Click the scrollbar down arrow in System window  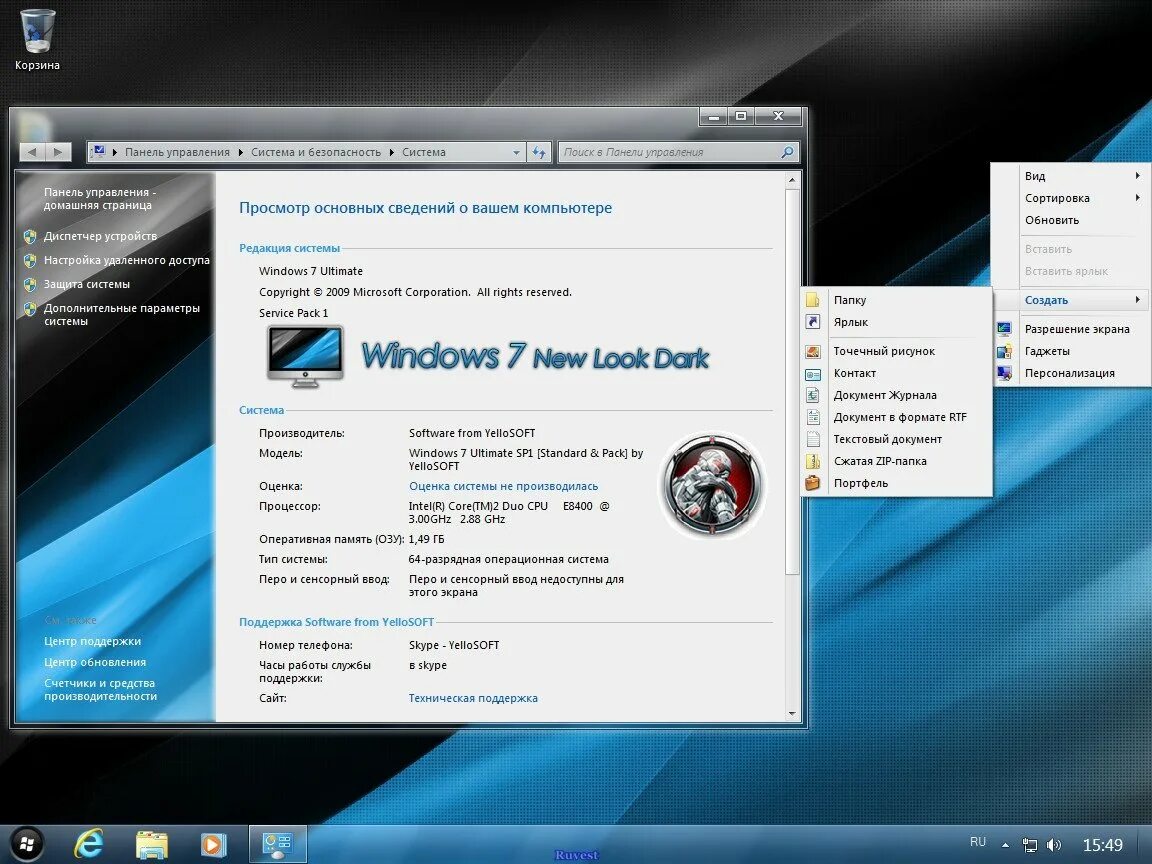pyautogui.click(x=792, y=713)
